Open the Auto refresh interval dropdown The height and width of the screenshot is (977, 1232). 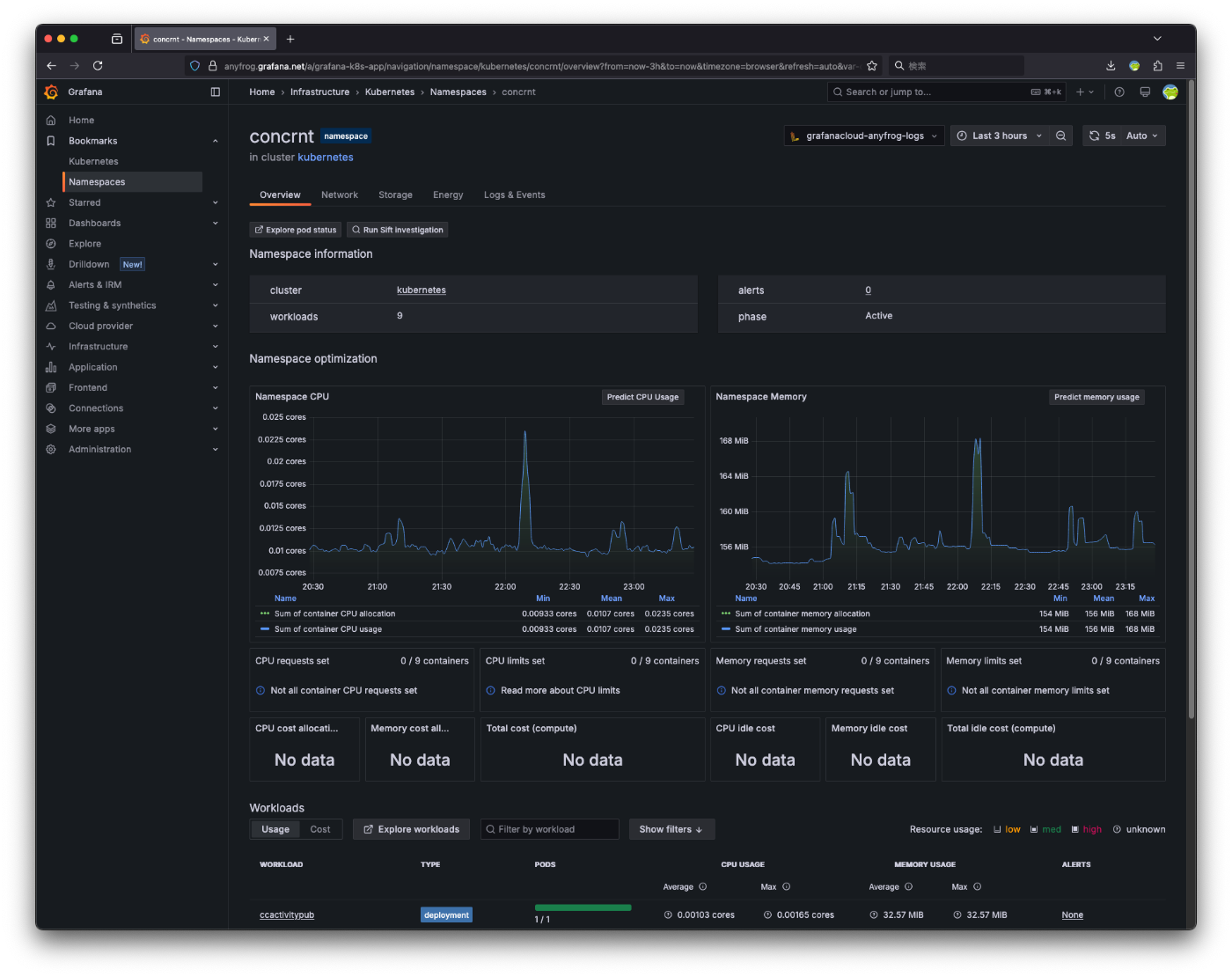pos(1142,136)
